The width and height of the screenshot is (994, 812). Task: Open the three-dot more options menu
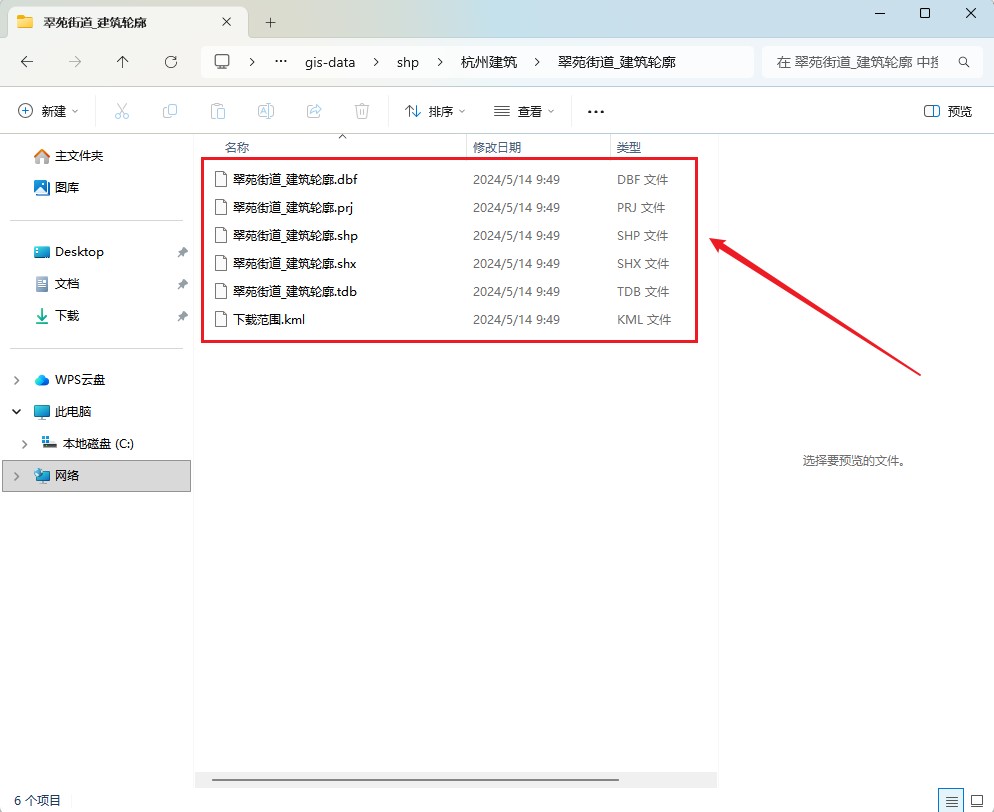[x=596, y=111]
